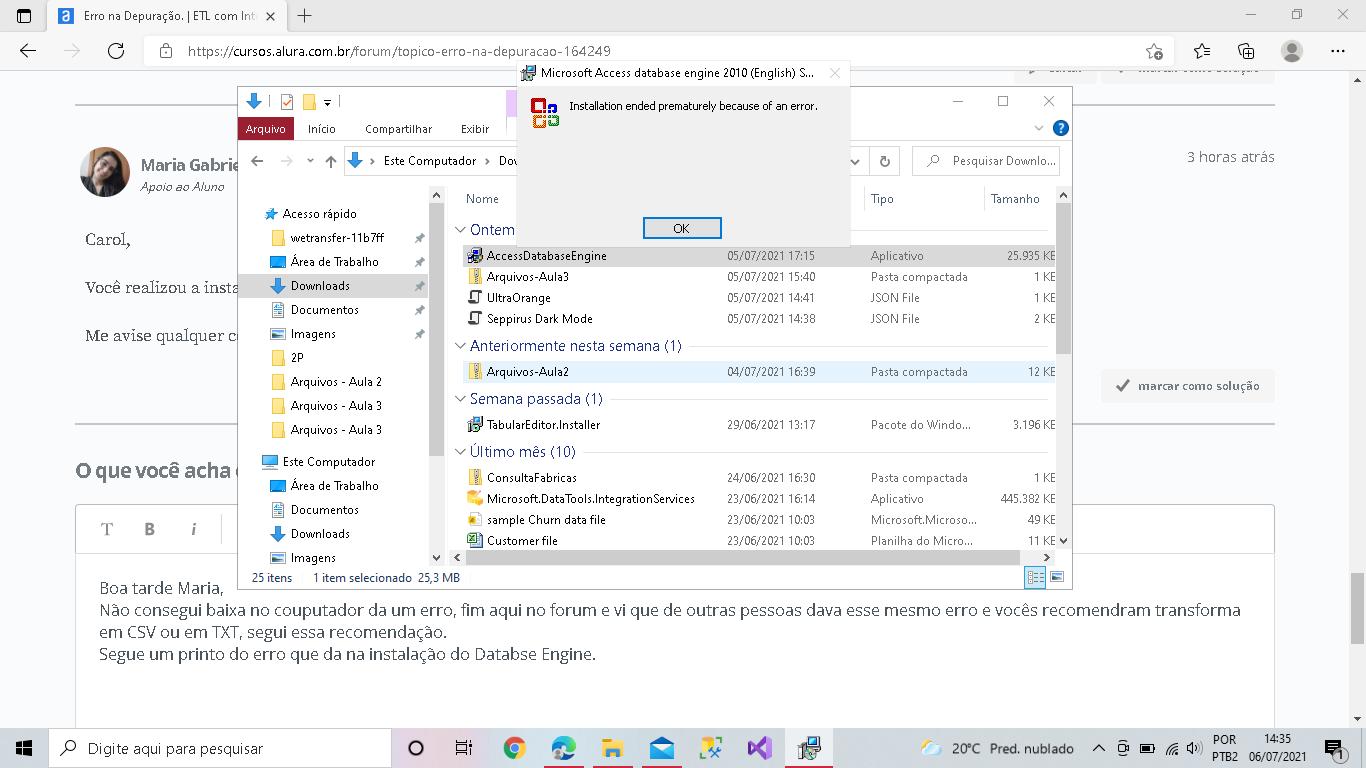This screenshot has height=768, width=1366.
Task: Open the Compartilhar ribbon tab
Action: point(399,129)
